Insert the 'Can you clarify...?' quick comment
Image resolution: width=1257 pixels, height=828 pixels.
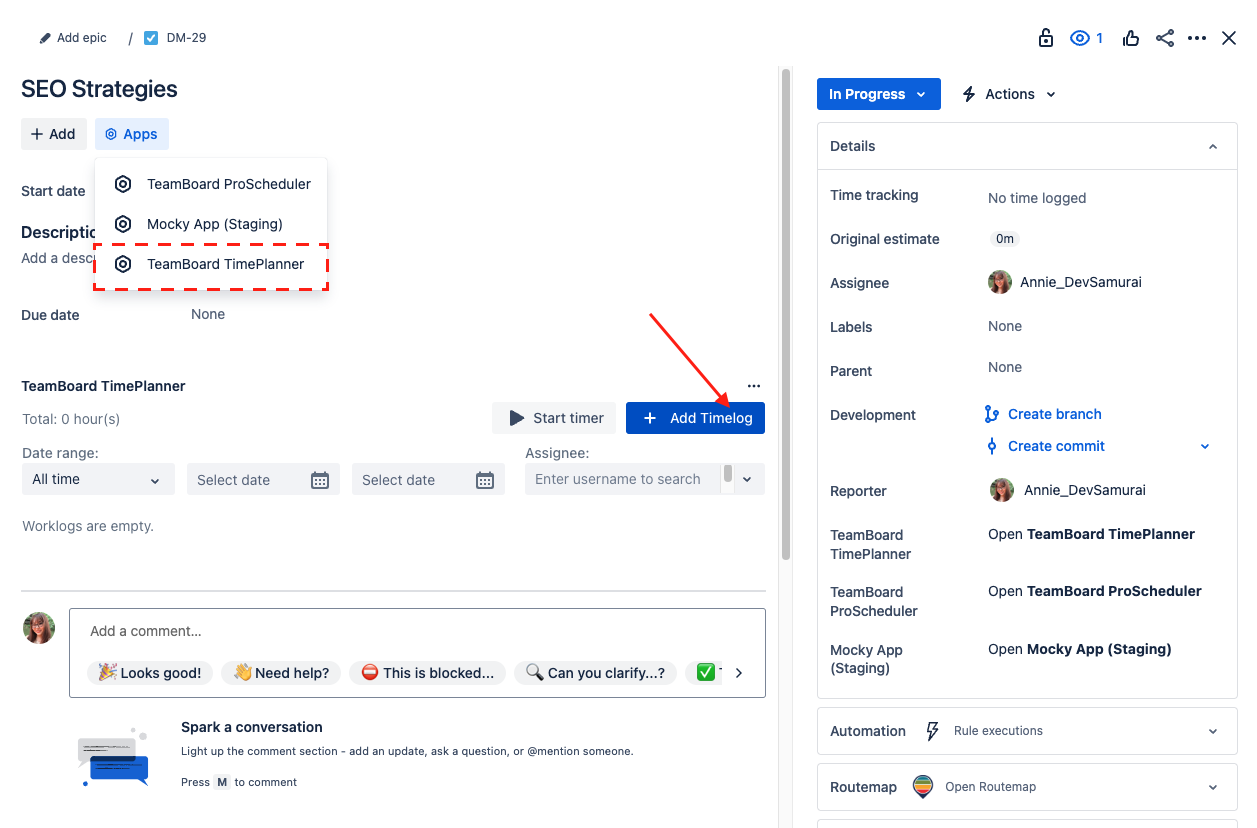click(x=596, y=673)
